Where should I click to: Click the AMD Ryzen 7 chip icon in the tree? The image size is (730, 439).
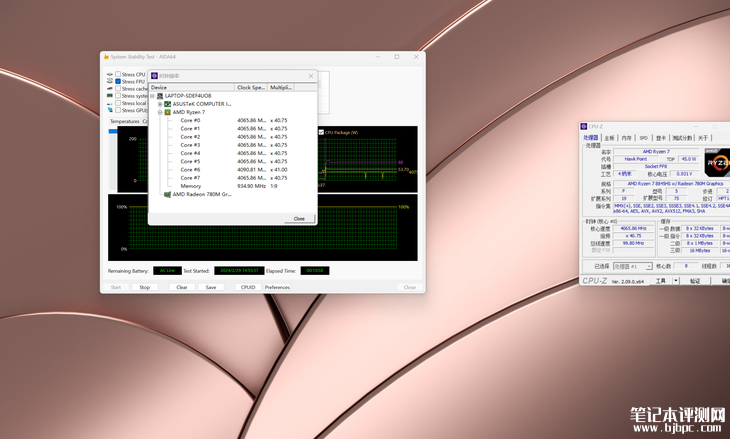168,112
